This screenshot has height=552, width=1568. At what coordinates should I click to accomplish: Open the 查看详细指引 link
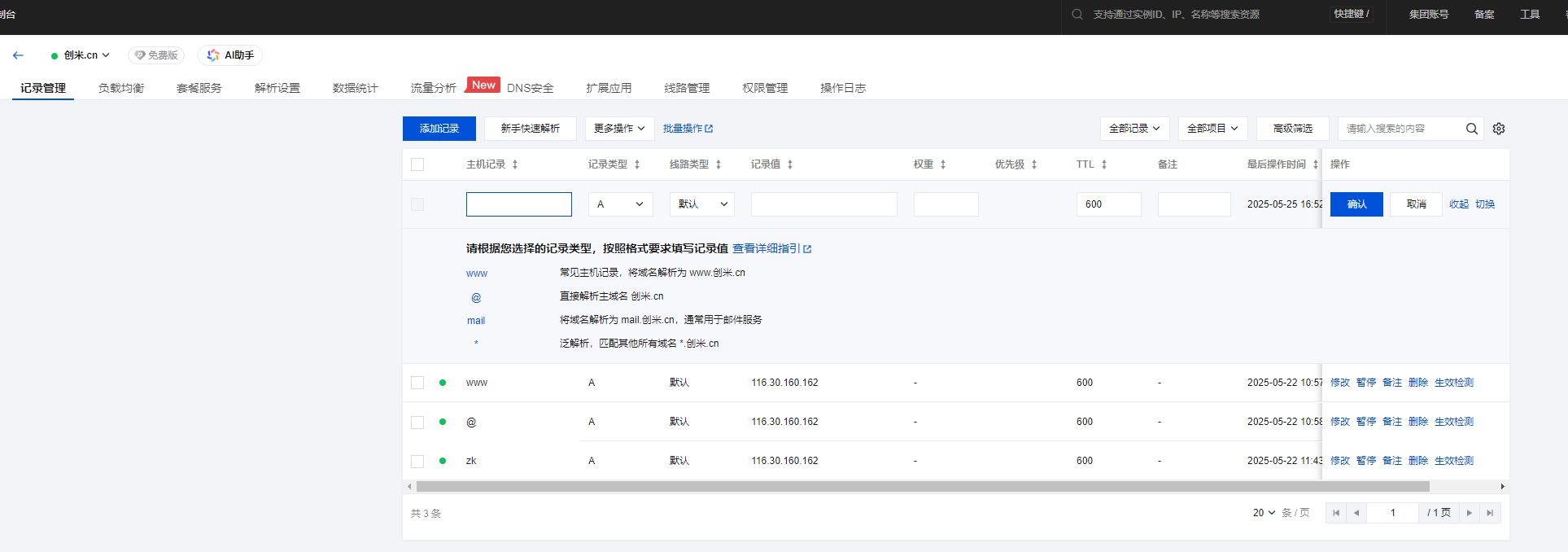pos(771,248)
